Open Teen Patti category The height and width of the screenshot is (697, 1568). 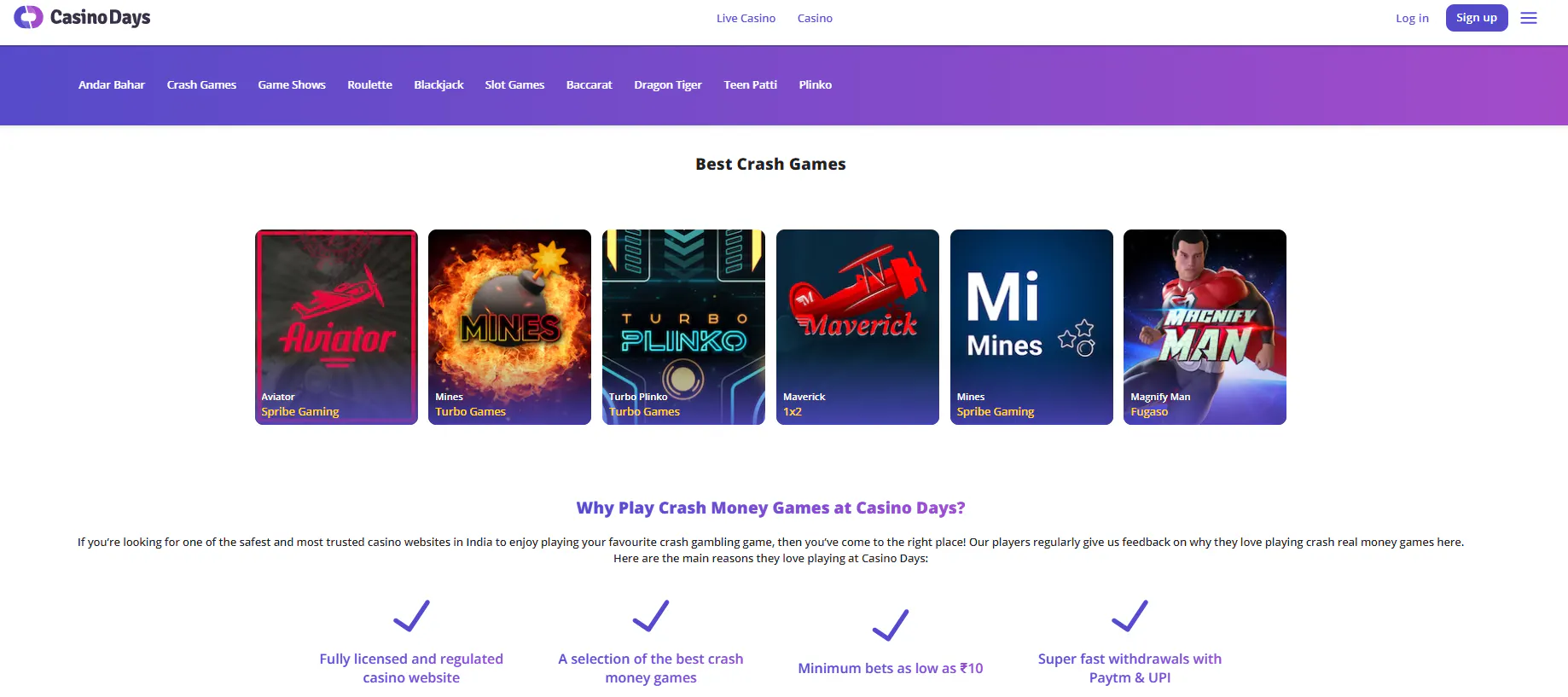tap(751, 84)
